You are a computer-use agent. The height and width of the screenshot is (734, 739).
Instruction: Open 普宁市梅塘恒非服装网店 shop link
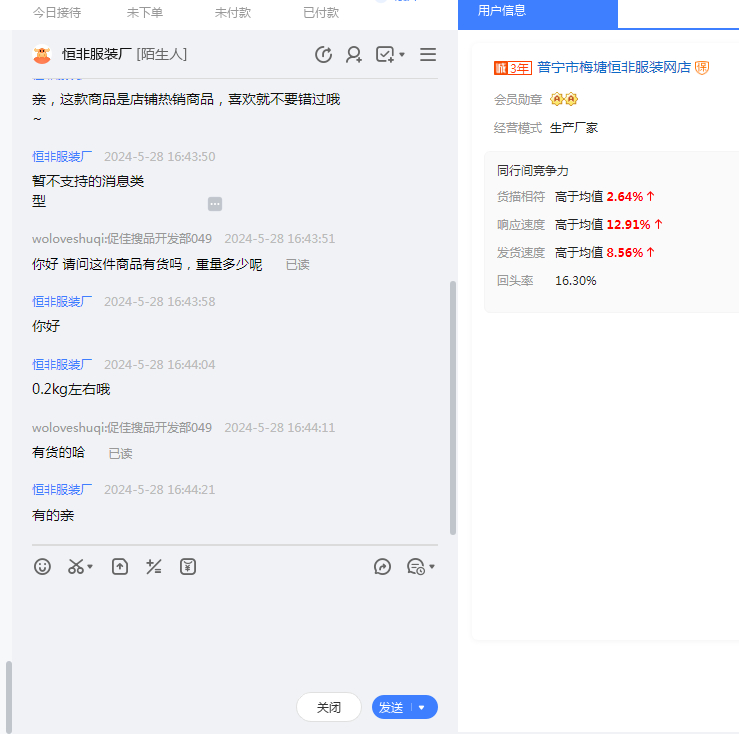coord(614,67)
